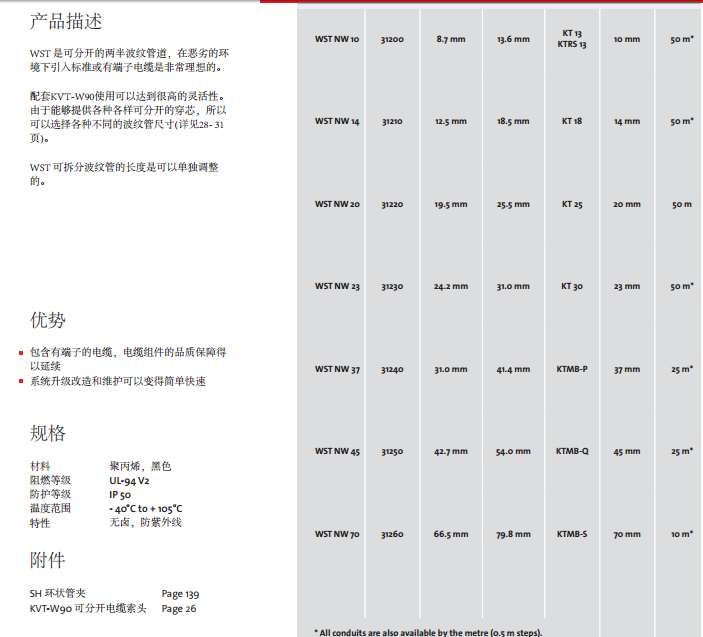
Task: Select the IP 50 protection rating value
Action: click(x=120, y=494)
